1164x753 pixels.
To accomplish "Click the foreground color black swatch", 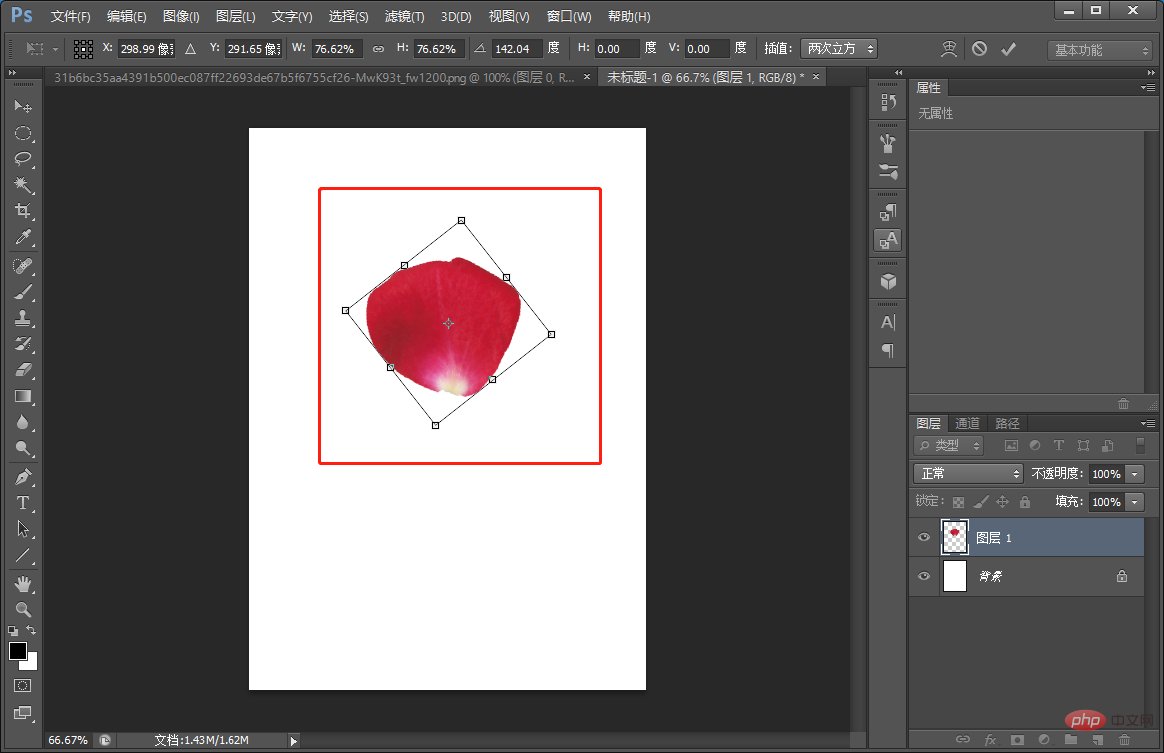I will pyautogui.click(x=18, y=651).
